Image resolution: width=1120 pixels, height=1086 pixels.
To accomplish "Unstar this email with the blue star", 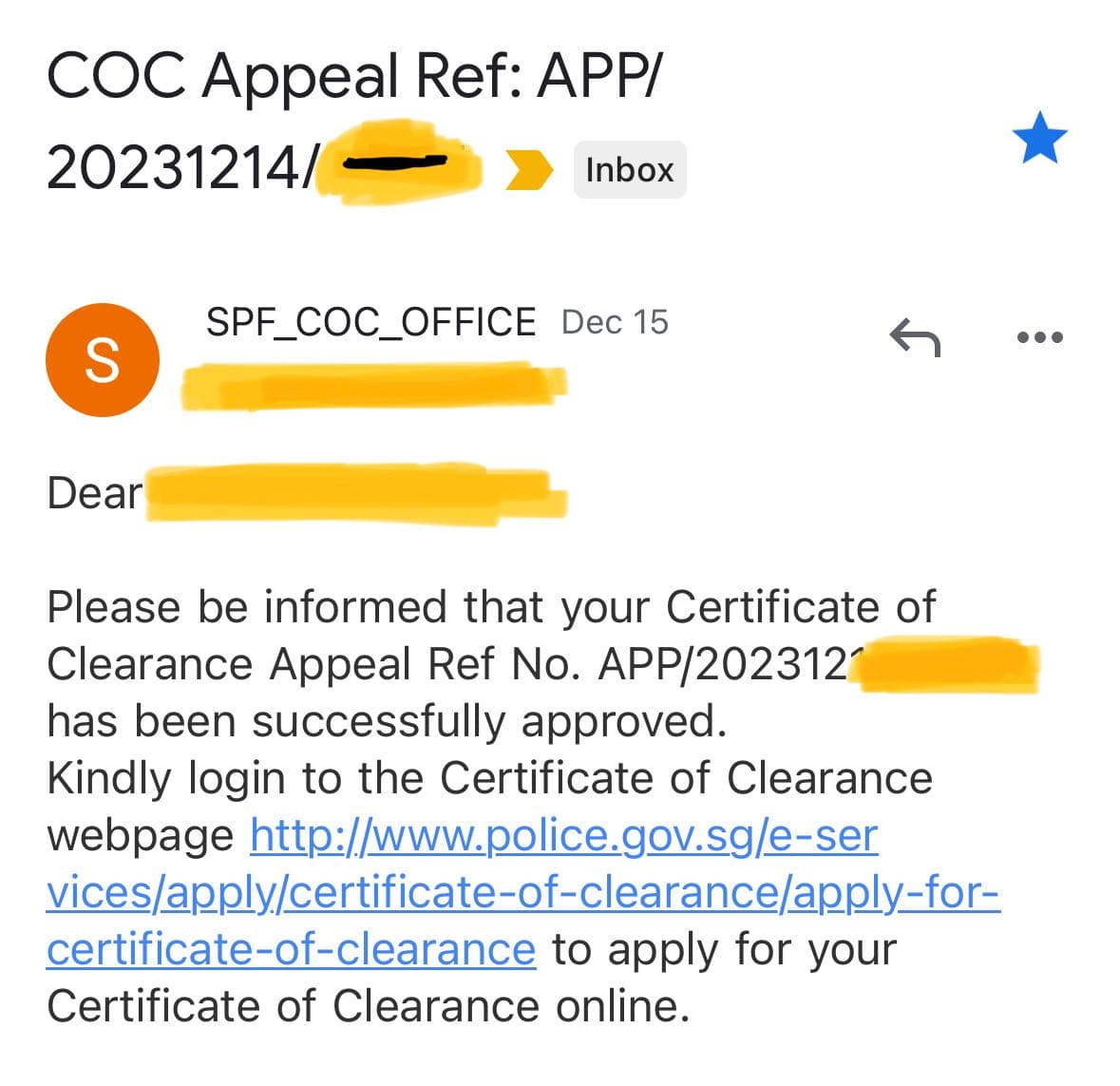I will [1039, 138].
